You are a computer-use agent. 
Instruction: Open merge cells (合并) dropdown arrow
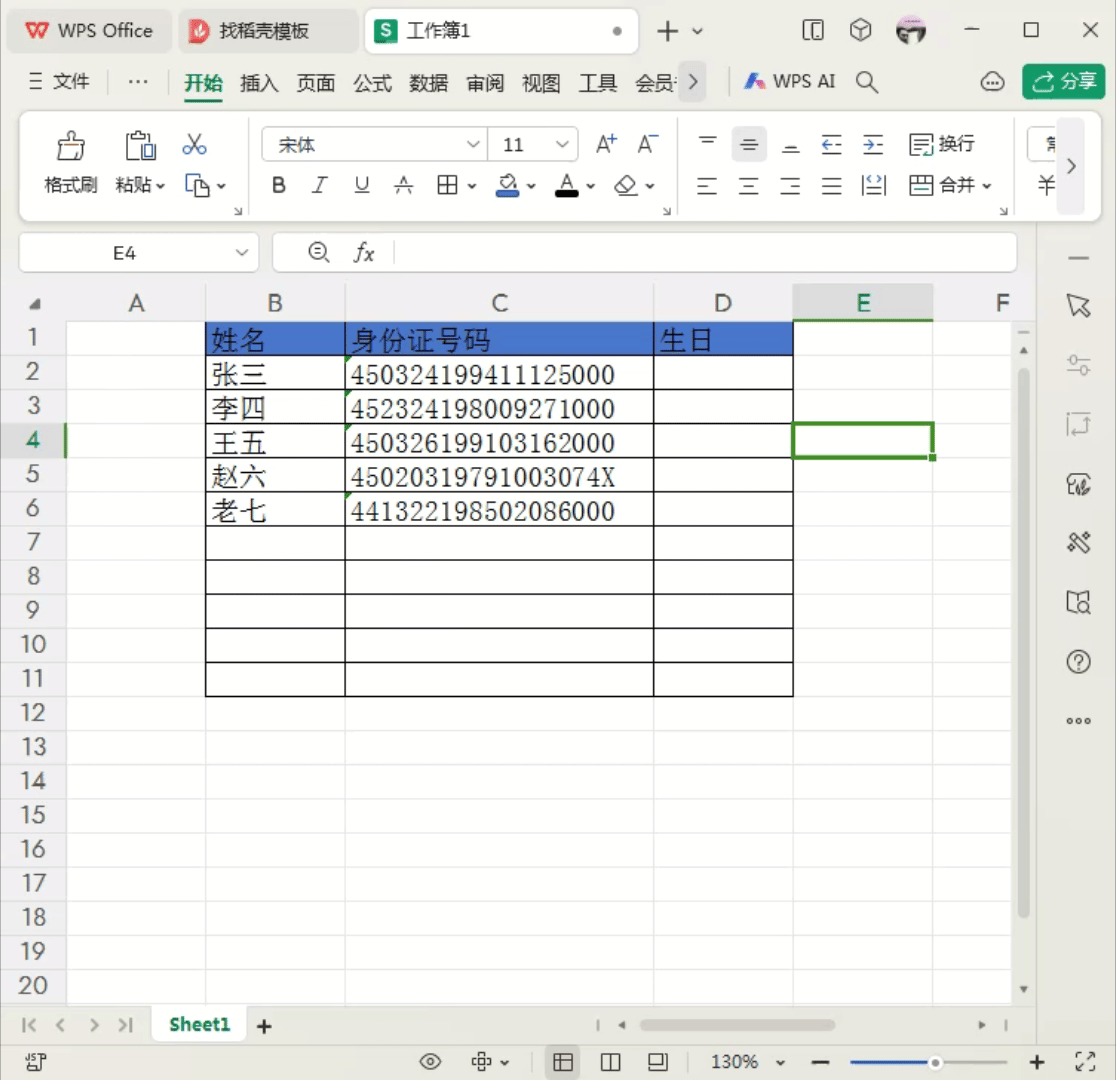point(986,187)
